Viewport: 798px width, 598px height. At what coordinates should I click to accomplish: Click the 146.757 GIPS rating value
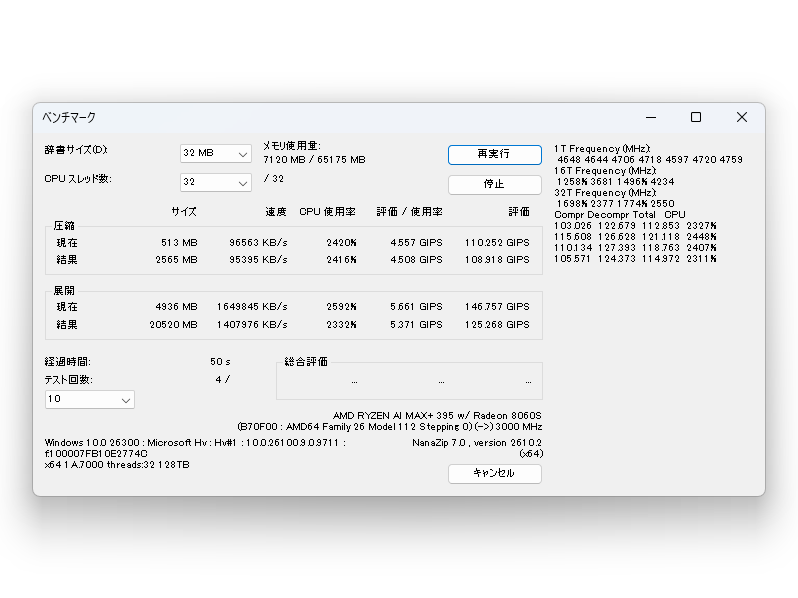coord(497,307)
